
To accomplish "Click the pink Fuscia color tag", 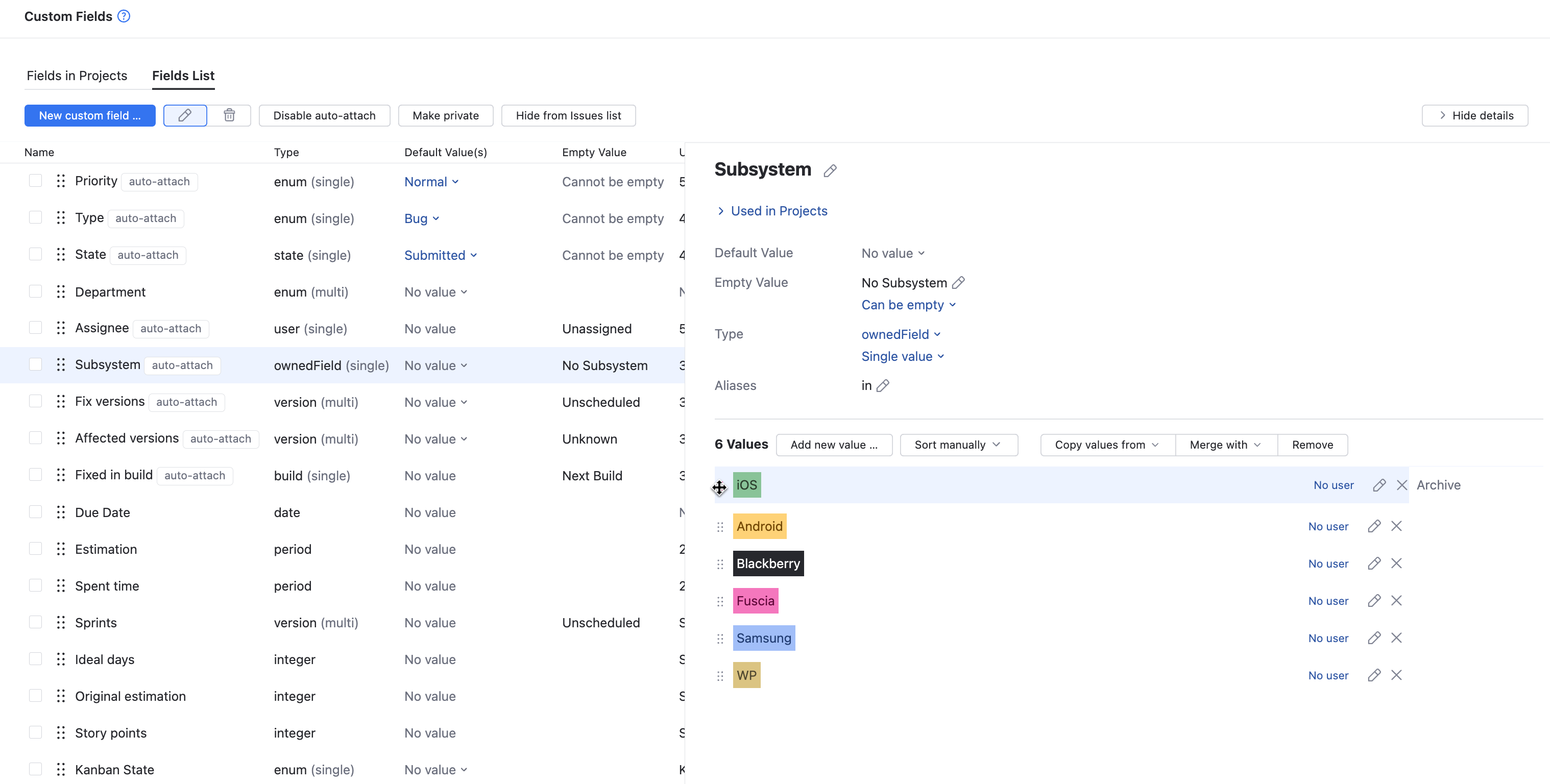I will point(755,601).
